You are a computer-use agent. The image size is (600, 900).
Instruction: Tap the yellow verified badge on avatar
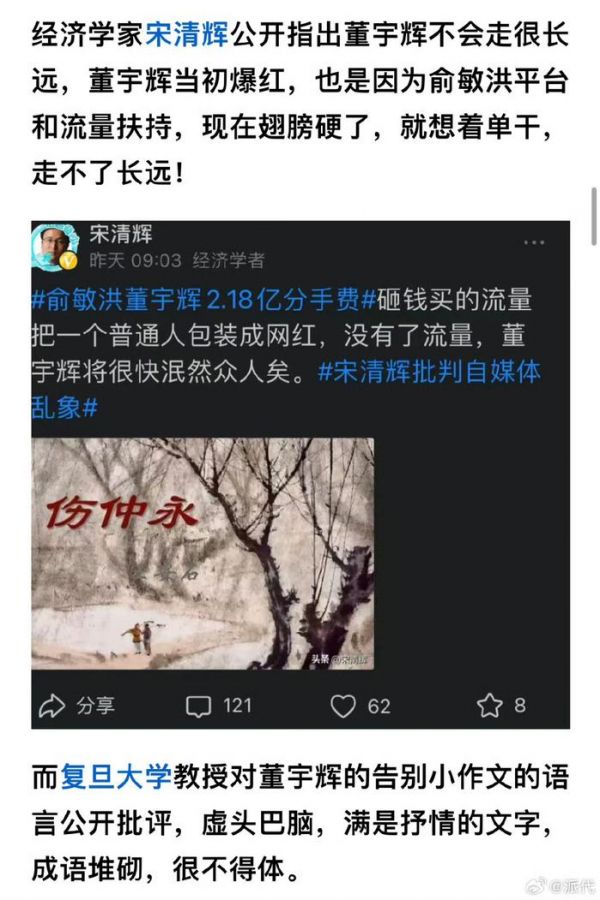69,261
